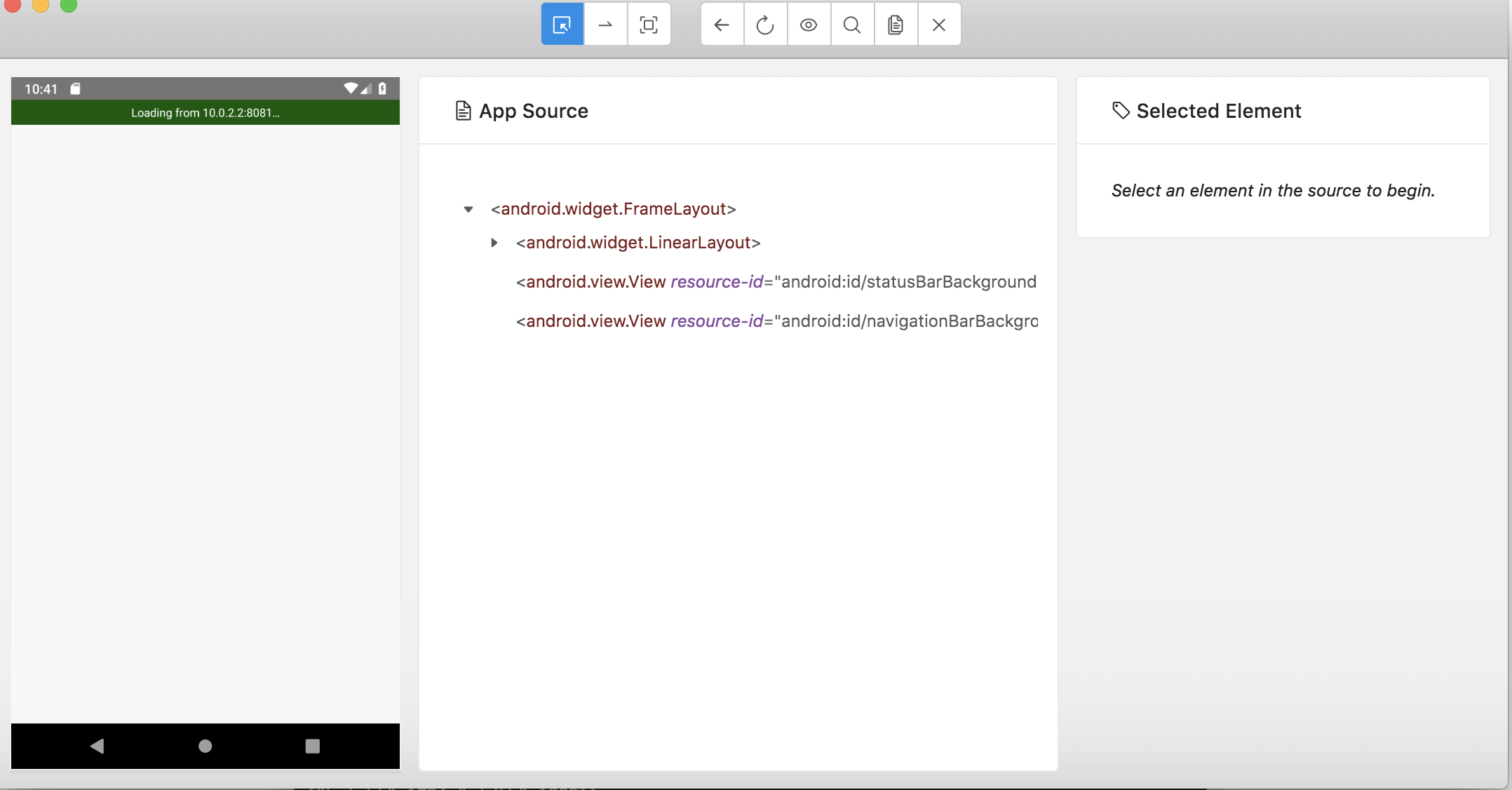Copy XML source to clipboard icon

point(896,25)
